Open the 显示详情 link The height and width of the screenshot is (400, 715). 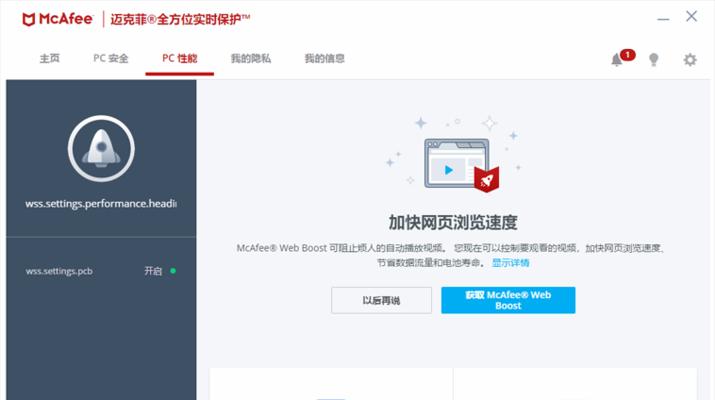510,263
